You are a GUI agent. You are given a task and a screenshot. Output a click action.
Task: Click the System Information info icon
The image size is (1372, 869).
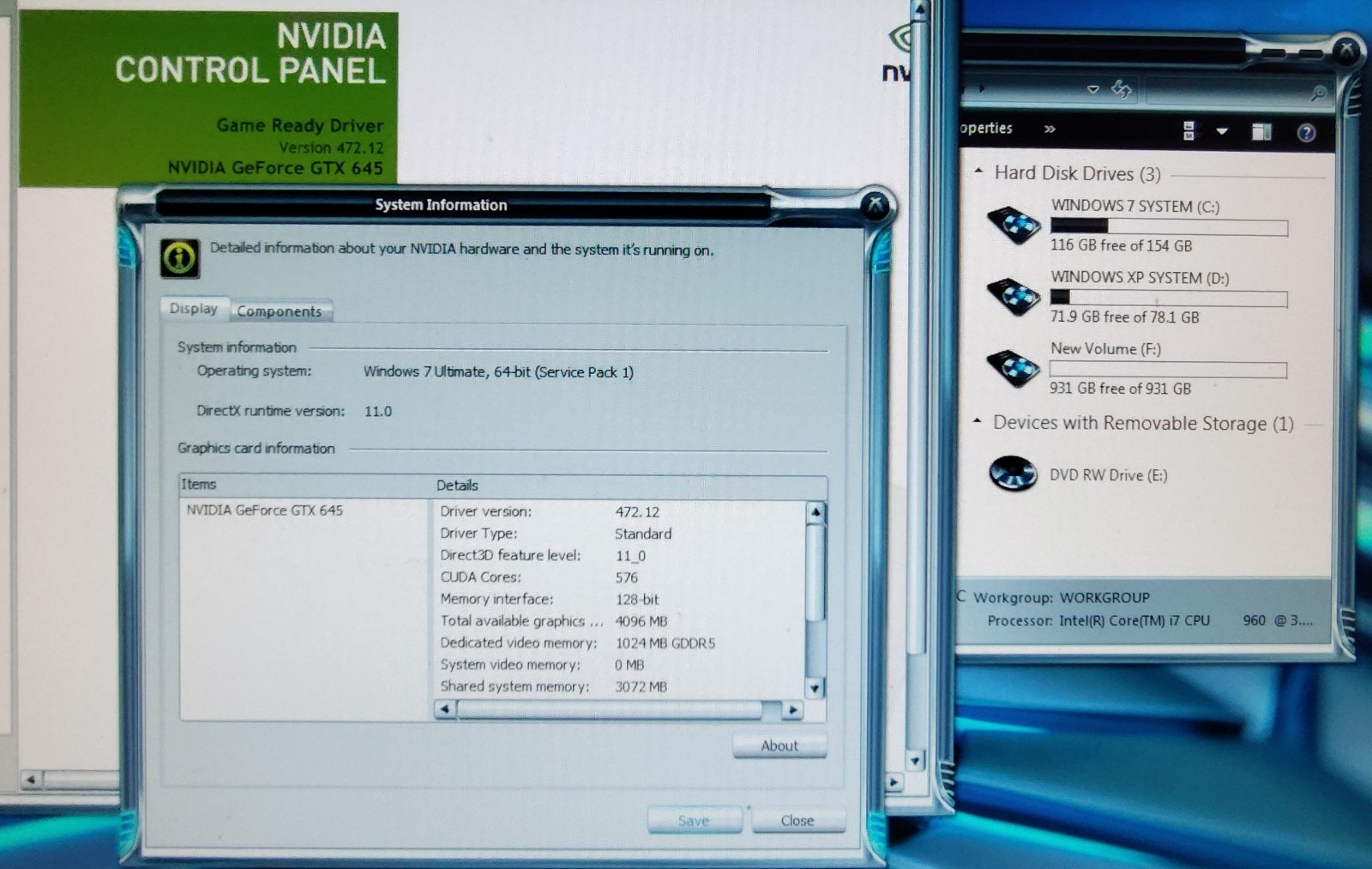(179, 258)
